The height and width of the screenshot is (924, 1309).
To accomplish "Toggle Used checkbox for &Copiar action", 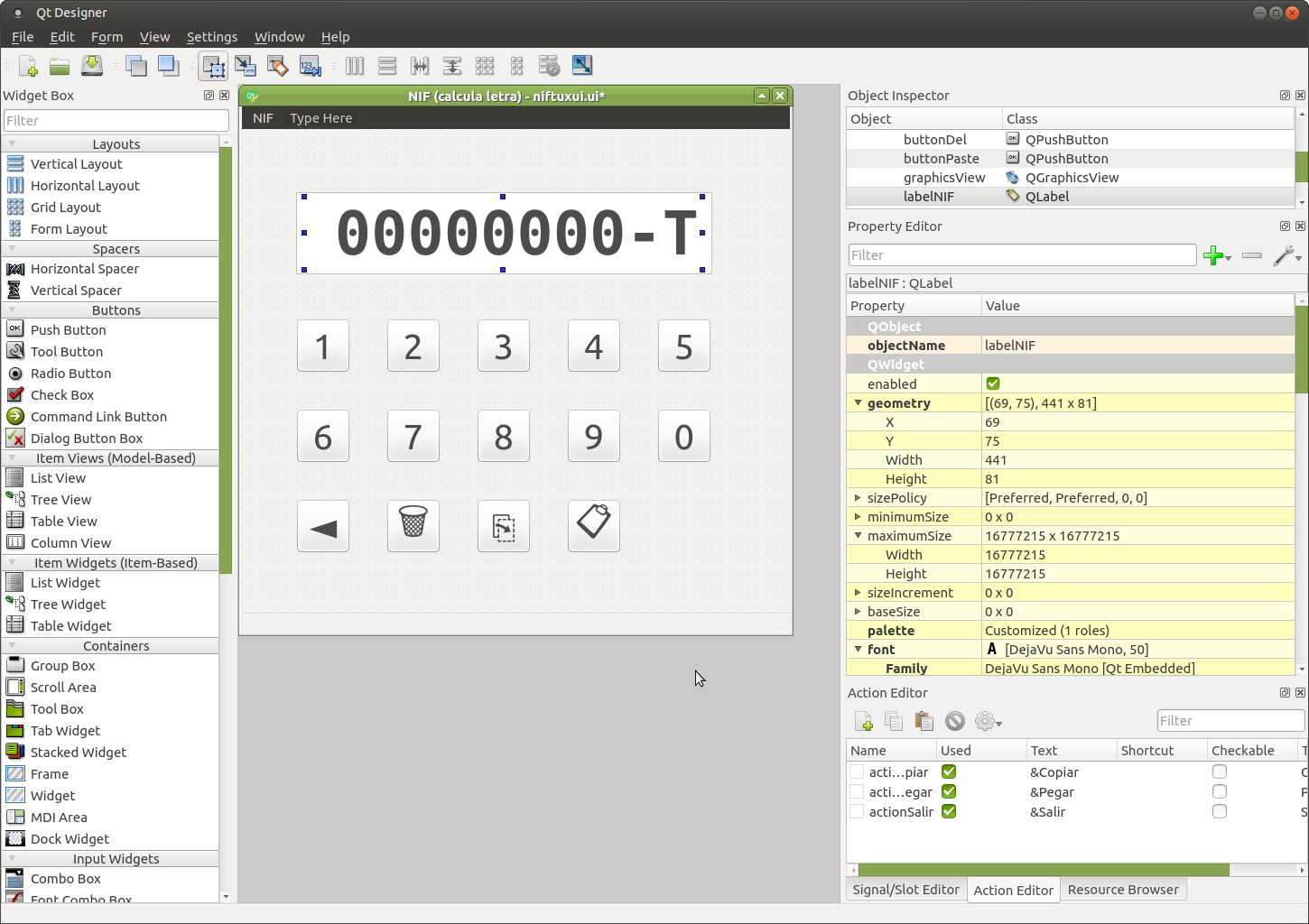I will [949, 772].
